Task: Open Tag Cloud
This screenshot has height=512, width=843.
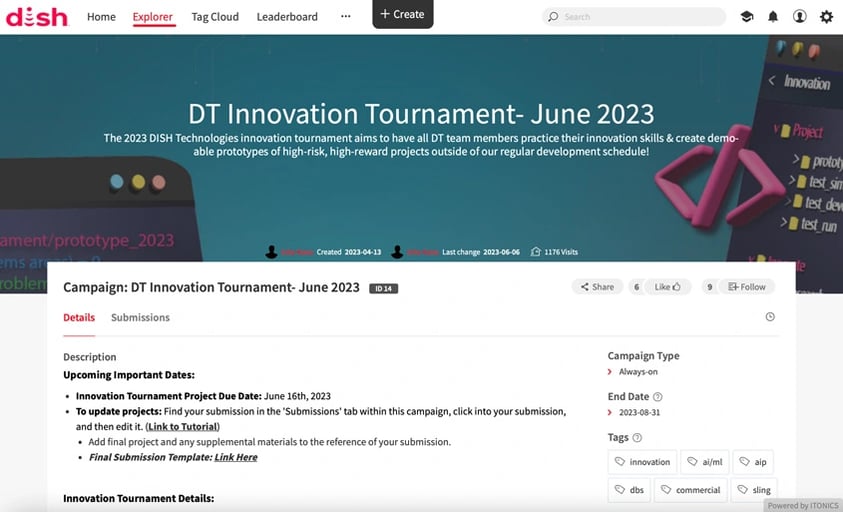Action: 215,17
